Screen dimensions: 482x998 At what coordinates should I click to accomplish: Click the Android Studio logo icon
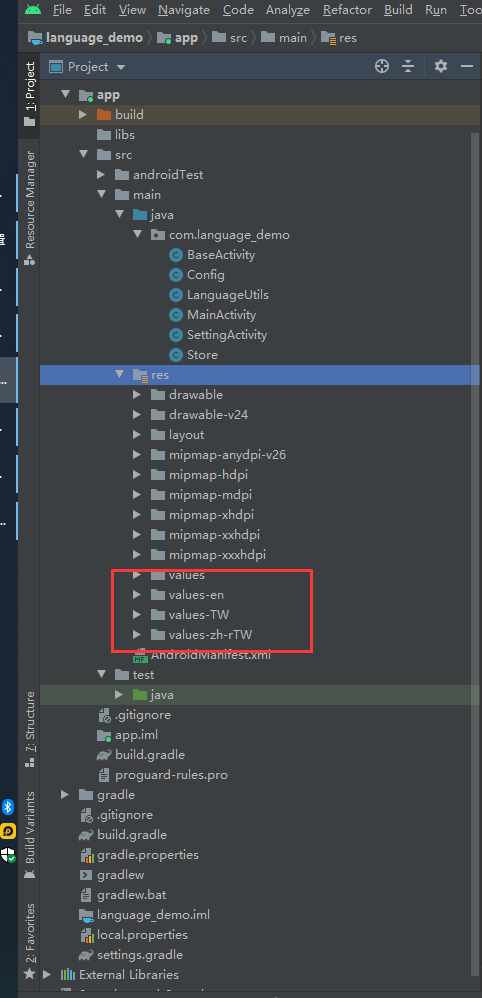point(34,10)
